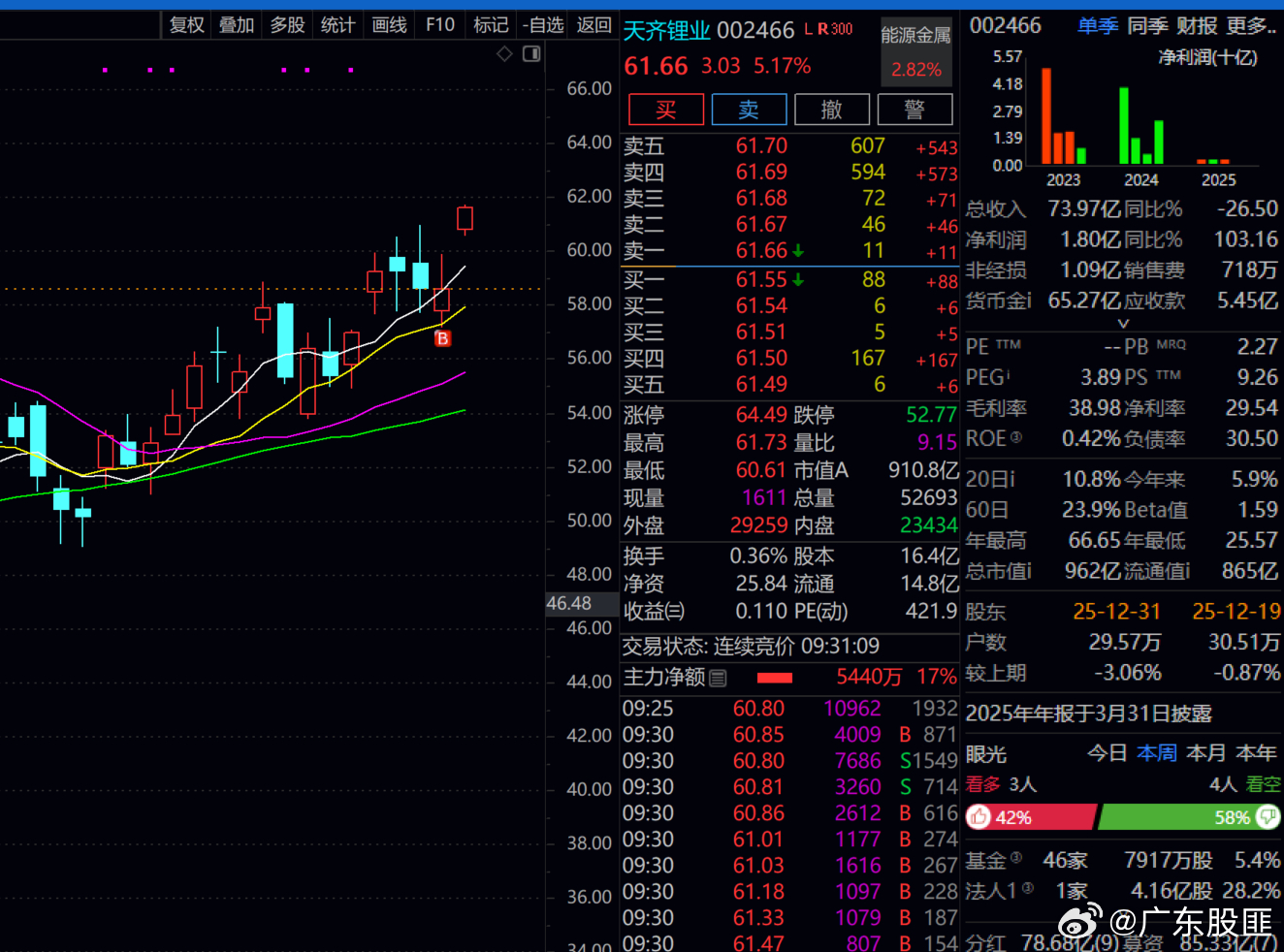Toggle 复权 price adjustment
The width and height of the screenshot is (1284, 952).
click(x=187, y=25)
